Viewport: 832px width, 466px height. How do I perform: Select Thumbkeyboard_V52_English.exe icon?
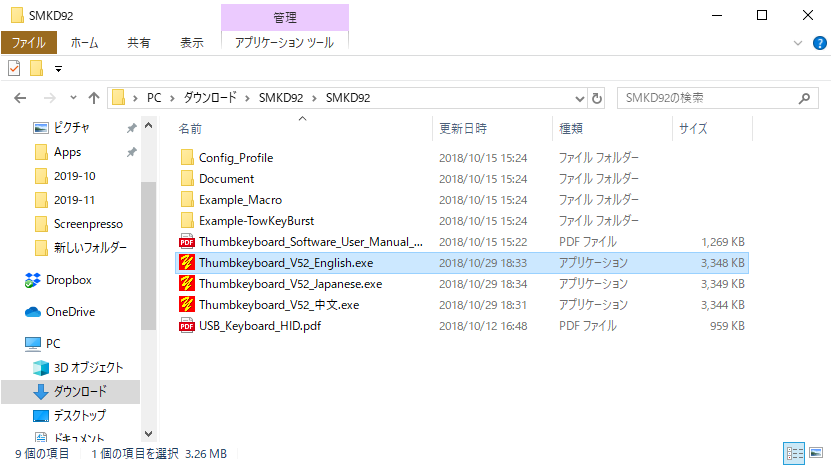pyautogui.click(x=187, y=263)
